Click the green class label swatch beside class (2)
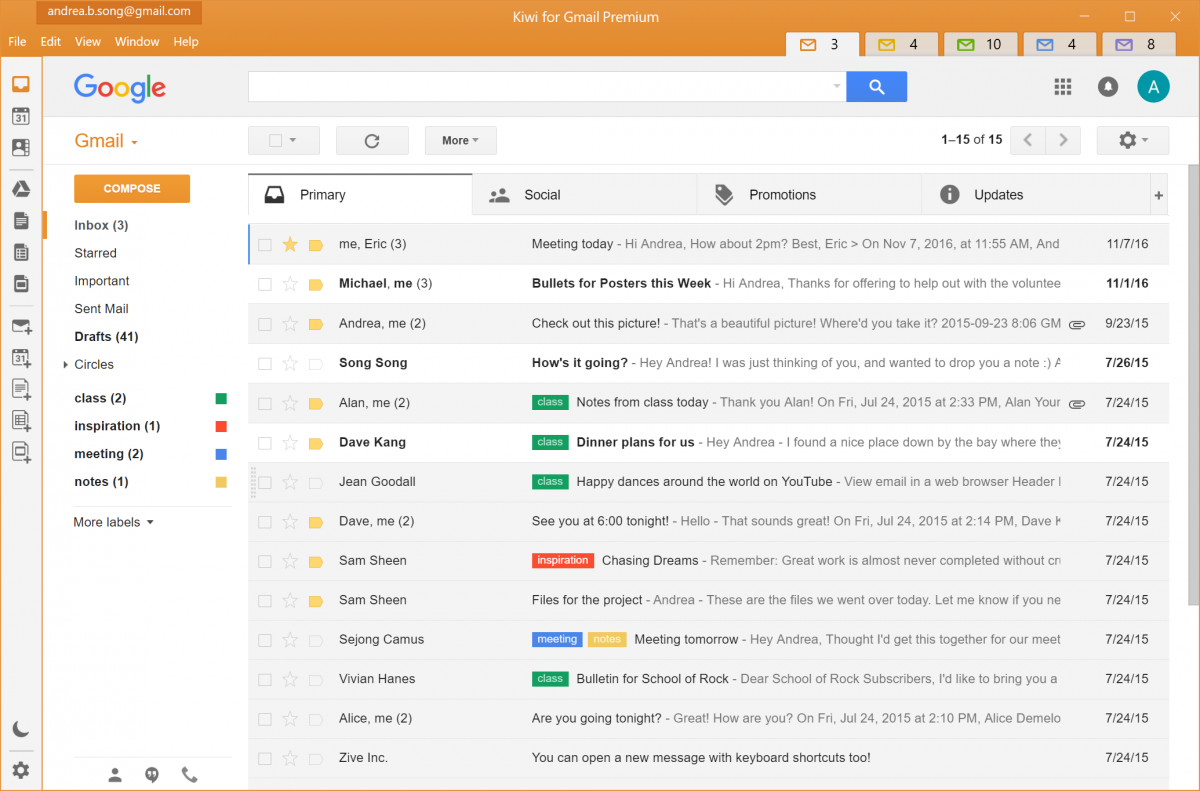Screen dimensions: 1200x791 pyautogui.click(x=220, y=397)
